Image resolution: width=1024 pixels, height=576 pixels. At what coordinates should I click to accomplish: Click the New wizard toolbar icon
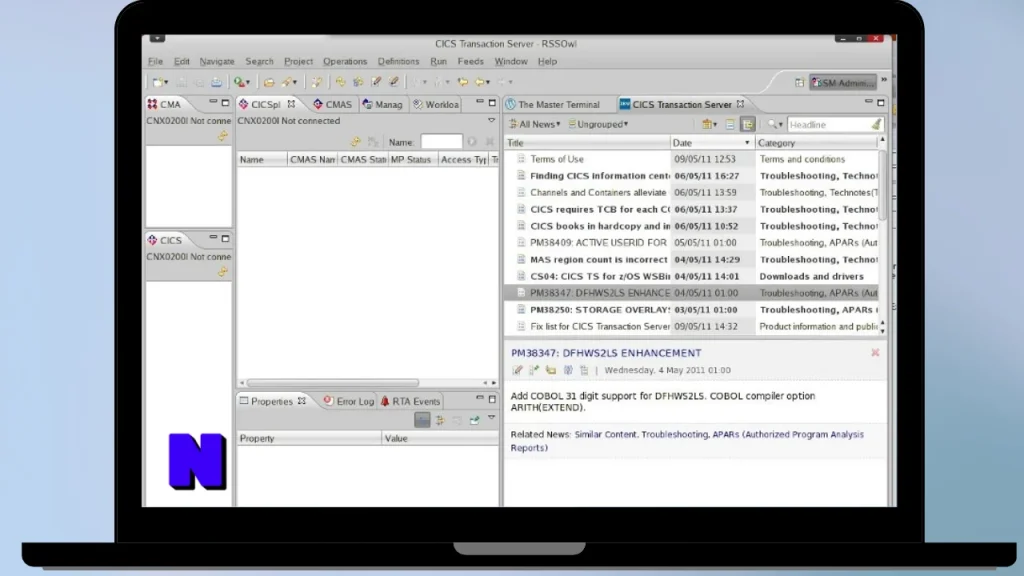(158, 82)
